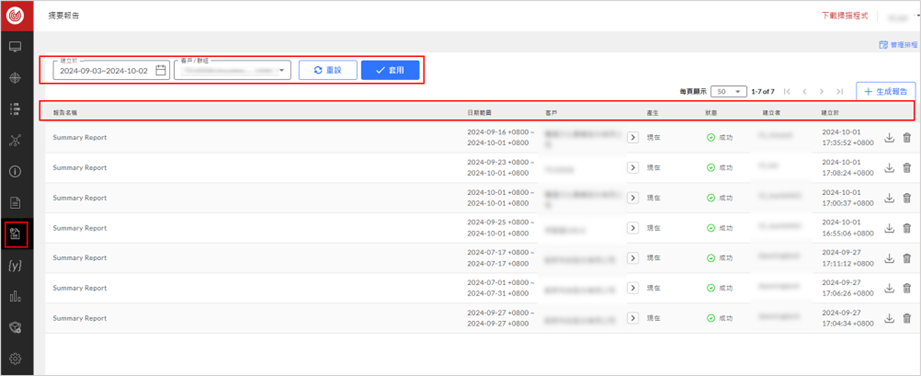Delete report created 2024-10-01 17:08:24
The image size is (921, 376).
coord(907,167)
